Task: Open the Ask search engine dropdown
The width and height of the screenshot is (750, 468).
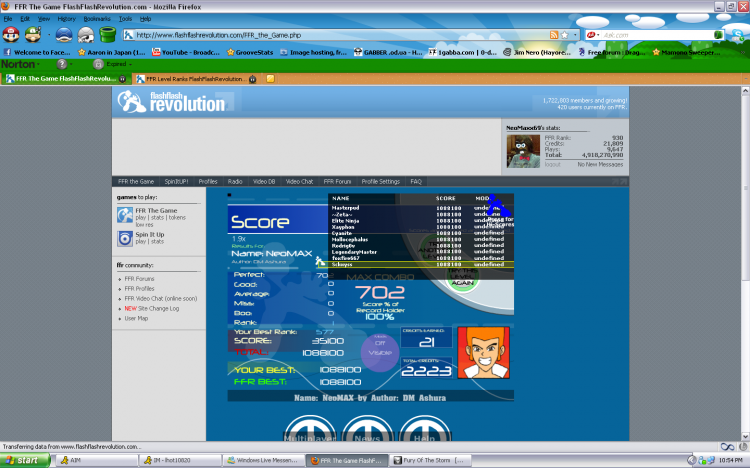Action: point(593,35)
